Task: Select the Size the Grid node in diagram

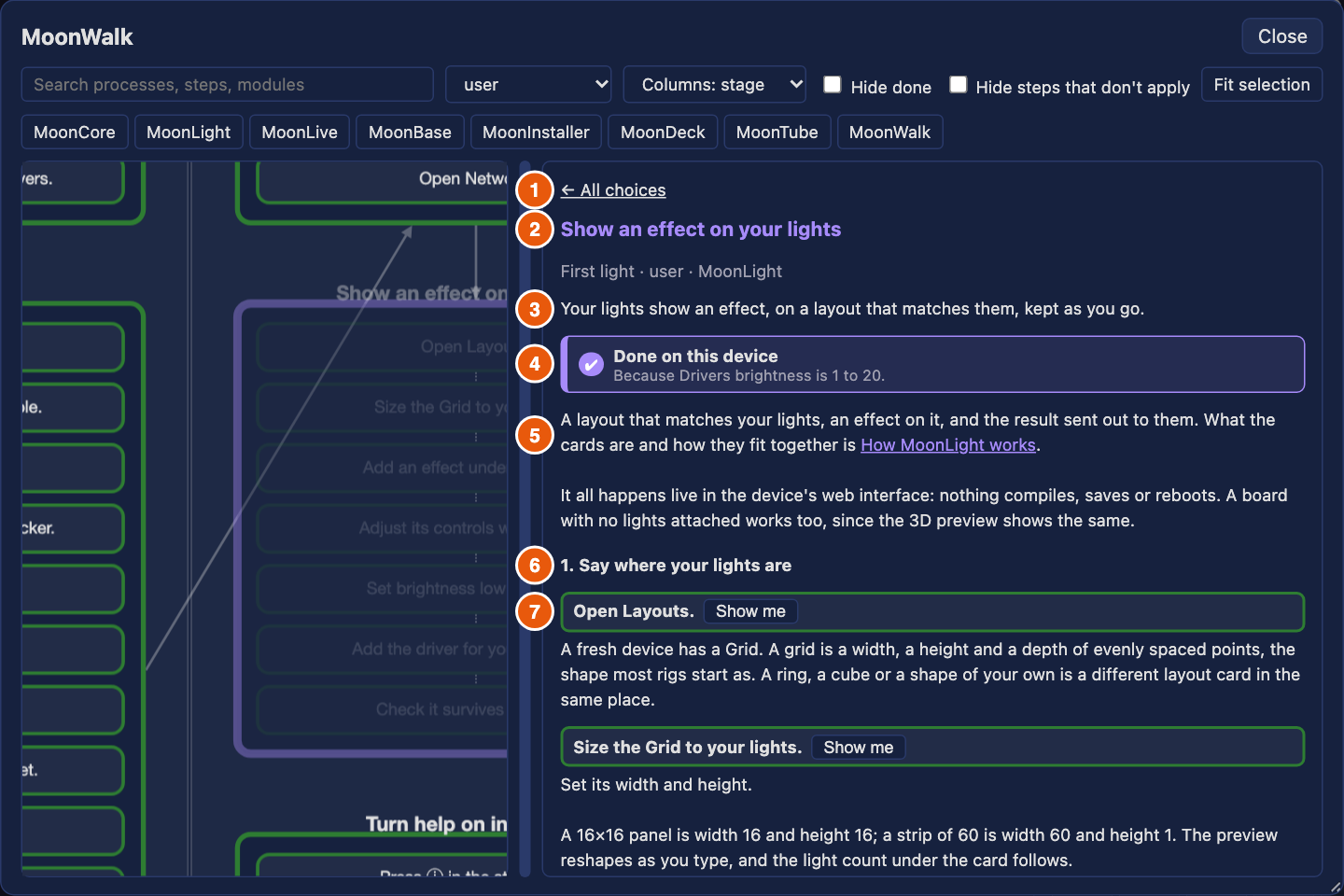Action: click(x=383, y=408)
